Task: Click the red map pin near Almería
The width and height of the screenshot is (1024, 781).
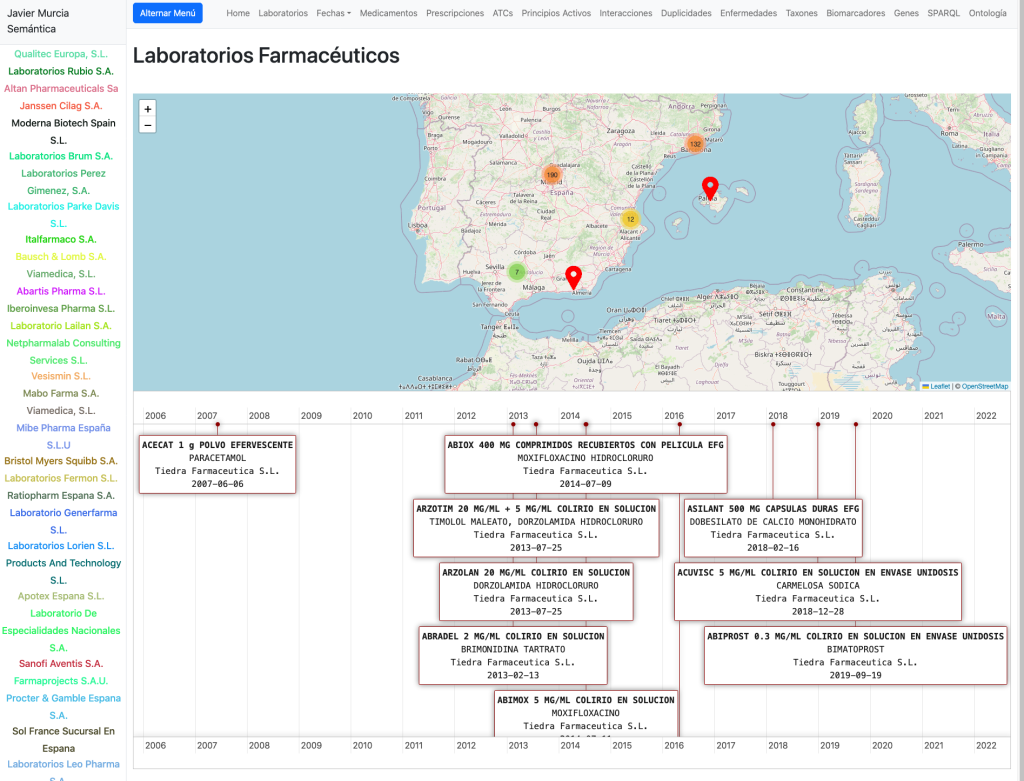Action: [x=573, y=277]
